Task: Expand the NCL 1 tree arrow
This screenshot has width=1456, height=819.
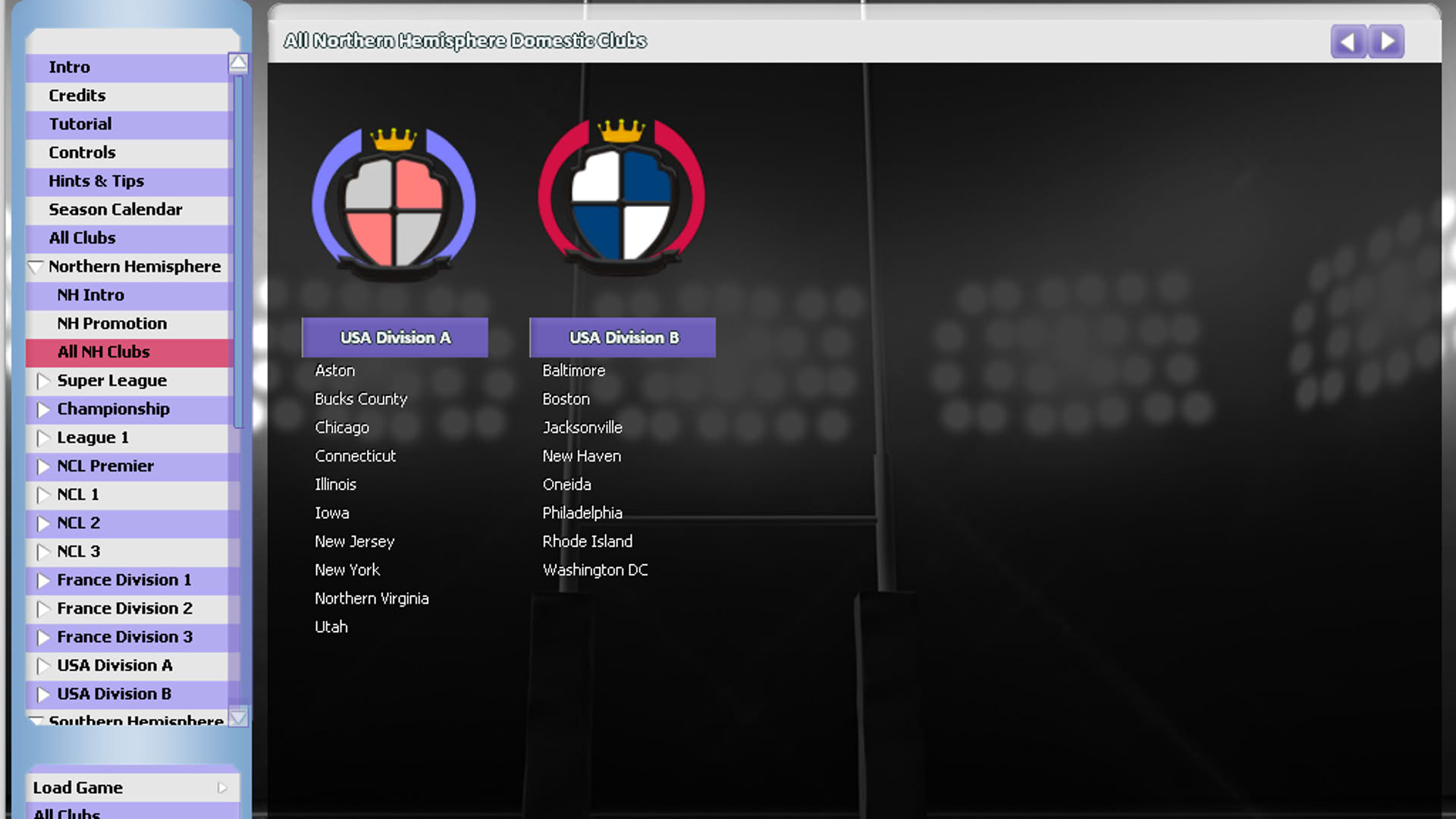Action: click(43, 494)
